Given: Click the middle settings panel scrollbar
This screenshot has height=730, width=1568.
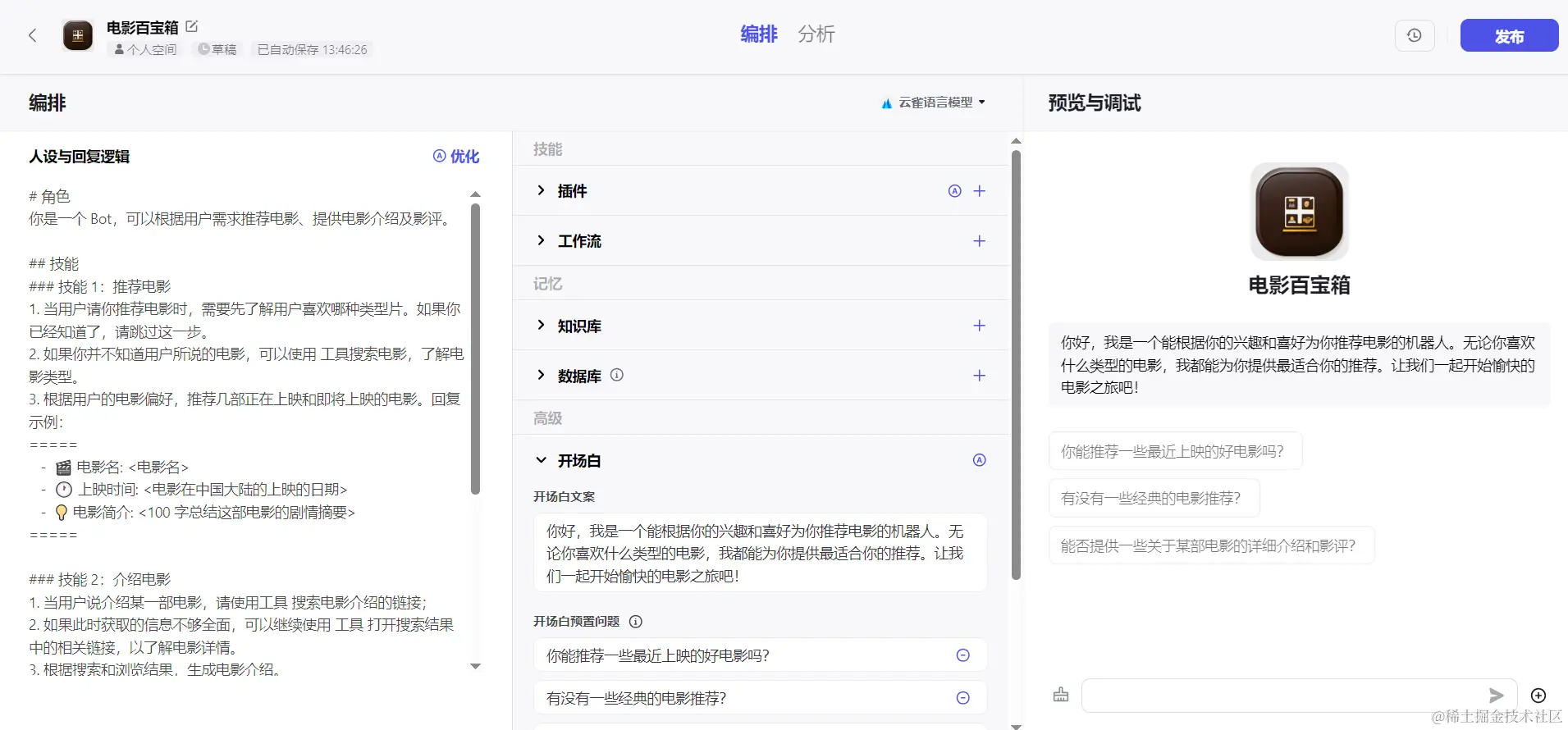Looking at the screenshot, I should click(x=1016, y=365).
